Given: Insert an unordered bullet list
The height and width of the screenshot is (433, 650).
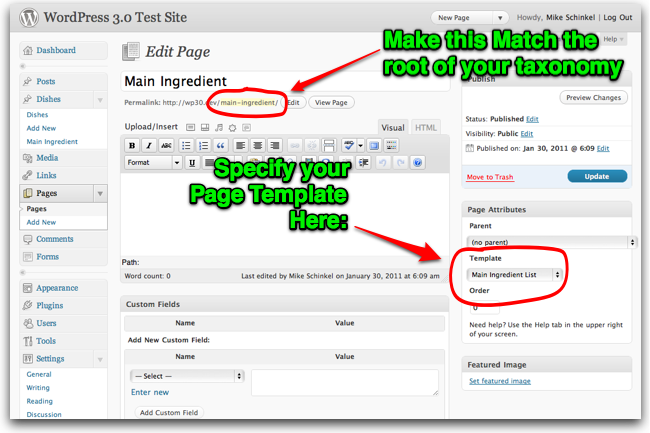Looking at the screenshot, I should click(186, 145).
